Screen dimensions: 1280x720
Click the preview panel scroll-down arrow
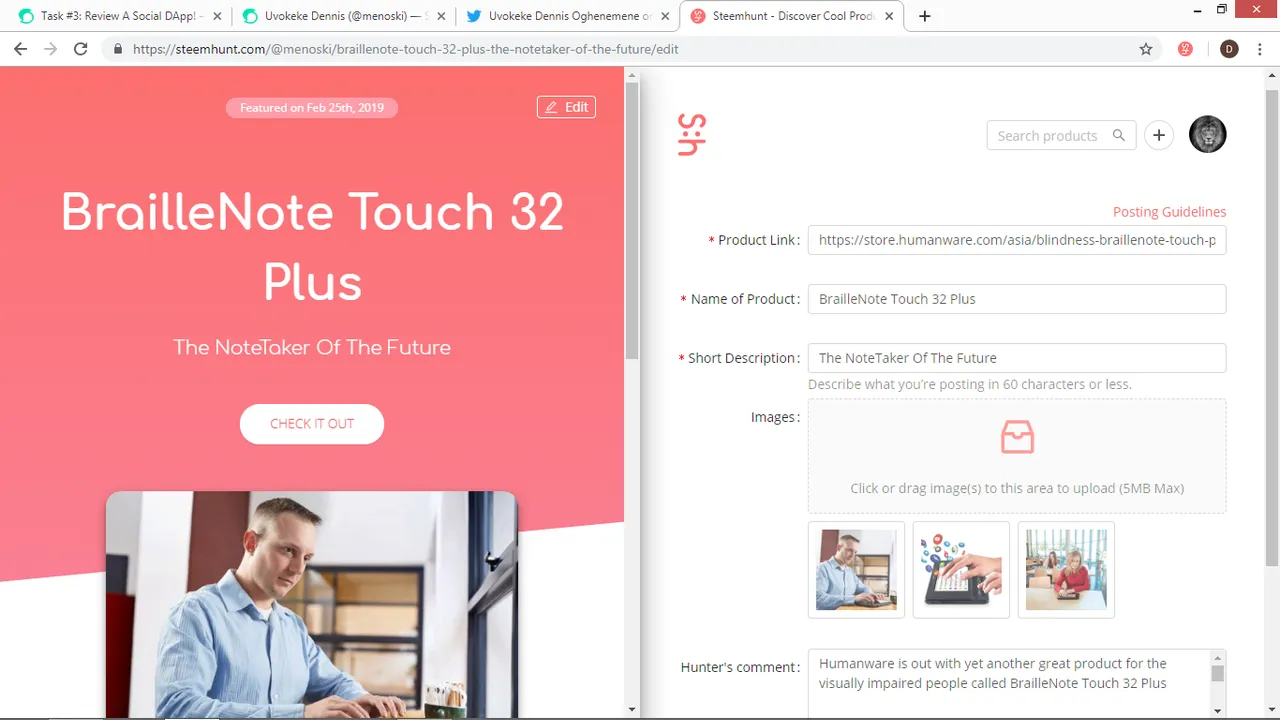pyautogui.click(x=632, y=709)
